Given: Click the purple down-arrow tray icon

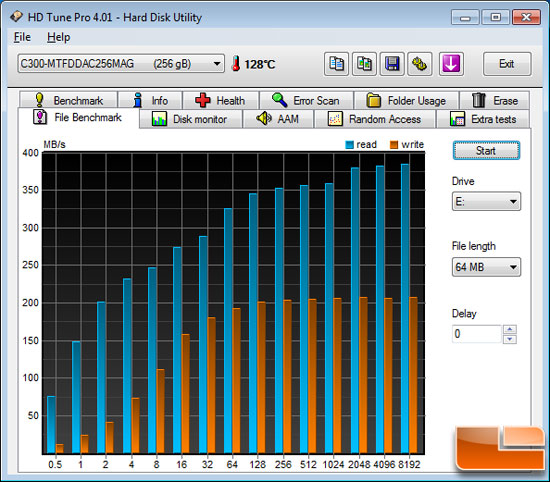Looking at the screenshot, I should 451,64.
